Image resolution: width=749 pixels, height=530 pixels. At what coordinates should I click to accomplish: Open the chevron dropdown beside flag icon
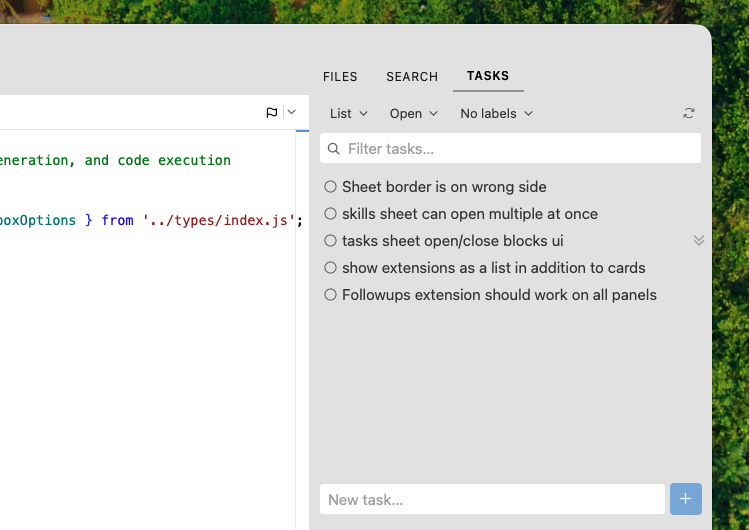tap(291, 112)
